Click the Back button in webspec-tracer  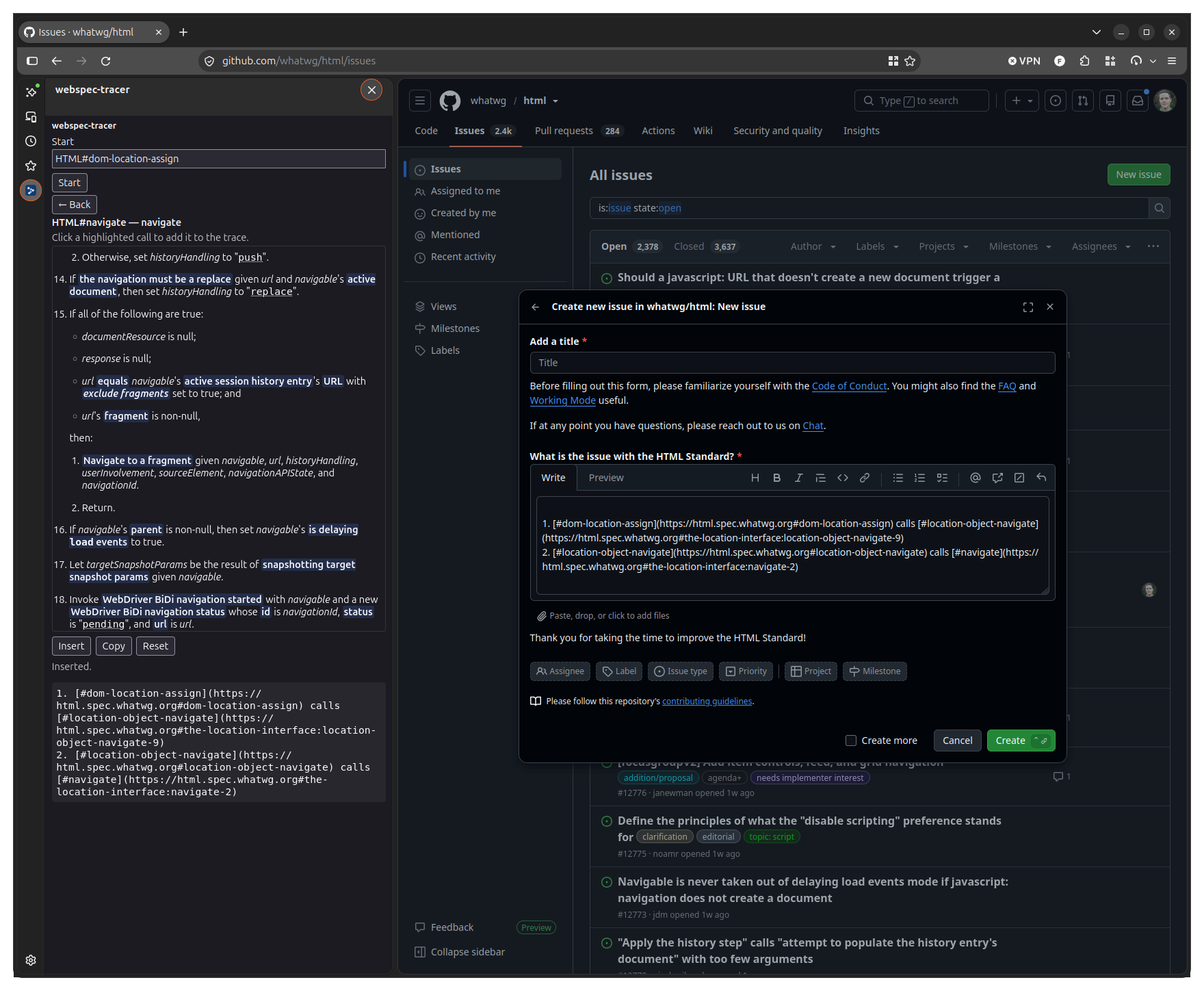75,205
